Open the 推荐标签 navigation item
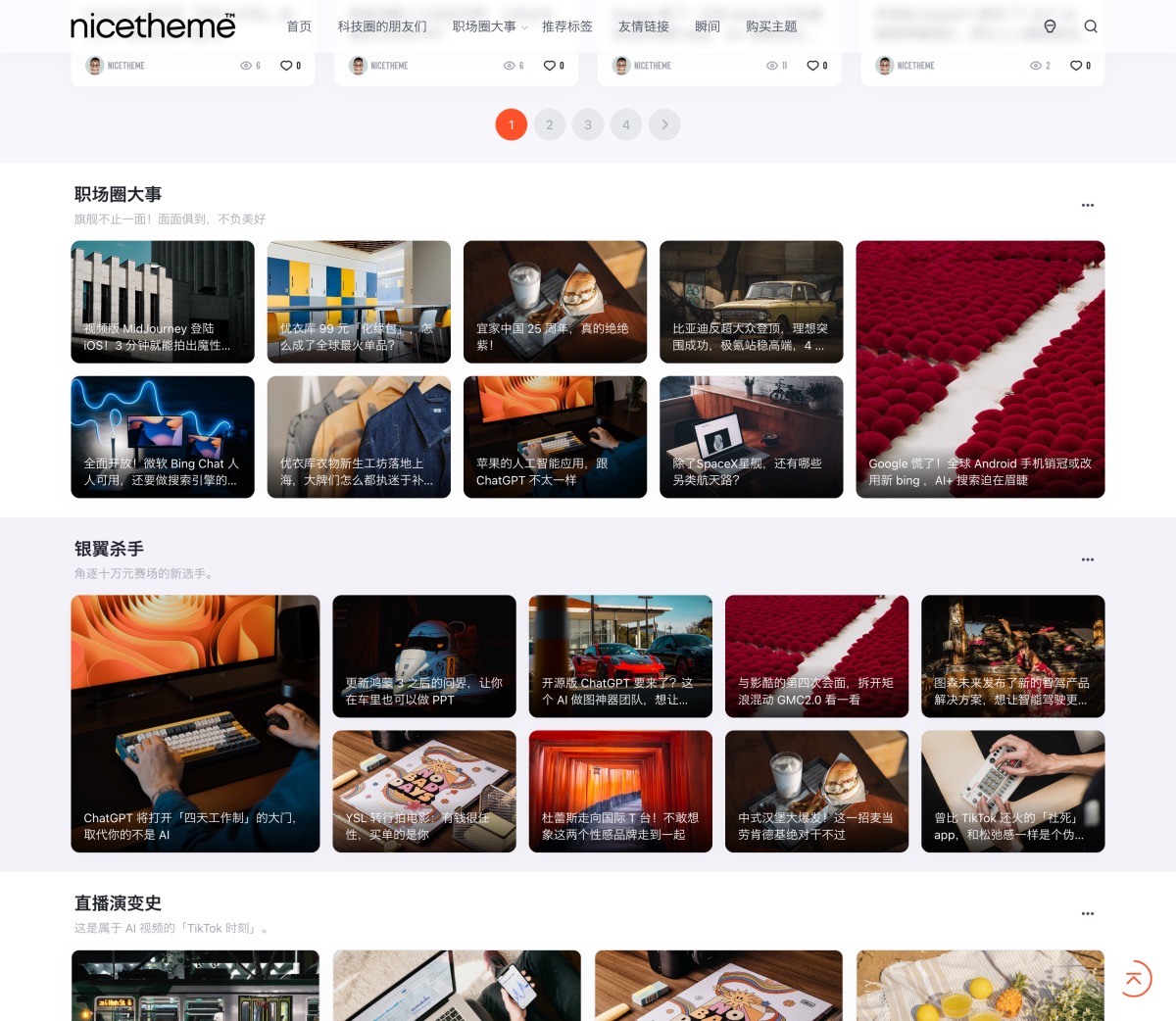 click(566, 26)
